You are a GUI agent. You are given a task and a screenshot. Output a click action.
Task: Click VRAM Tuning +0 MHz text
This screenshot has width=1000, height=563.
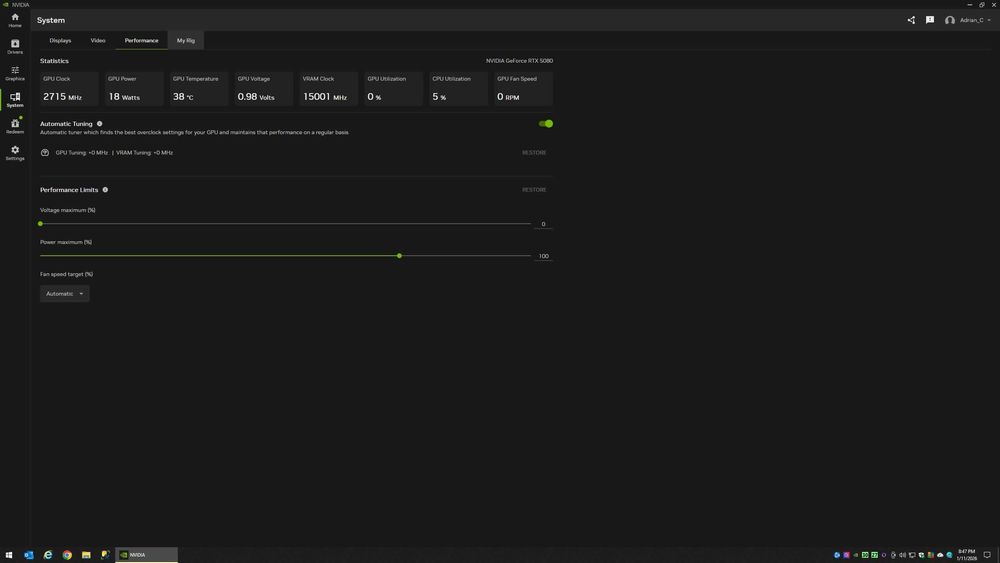tap(144, 152)
